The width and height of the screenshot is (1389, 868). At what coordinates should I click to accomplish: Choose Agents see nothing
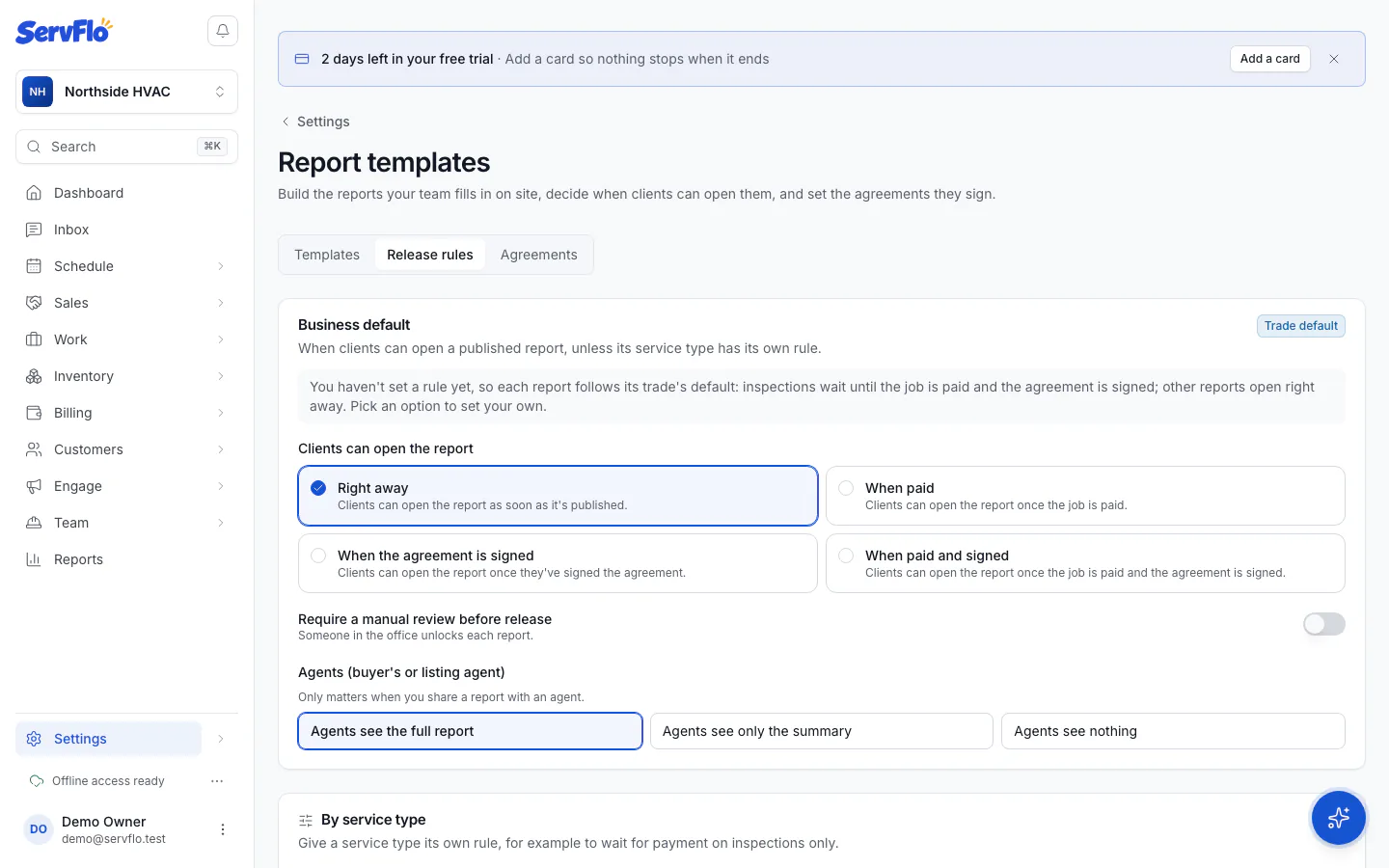[1173, 731]
